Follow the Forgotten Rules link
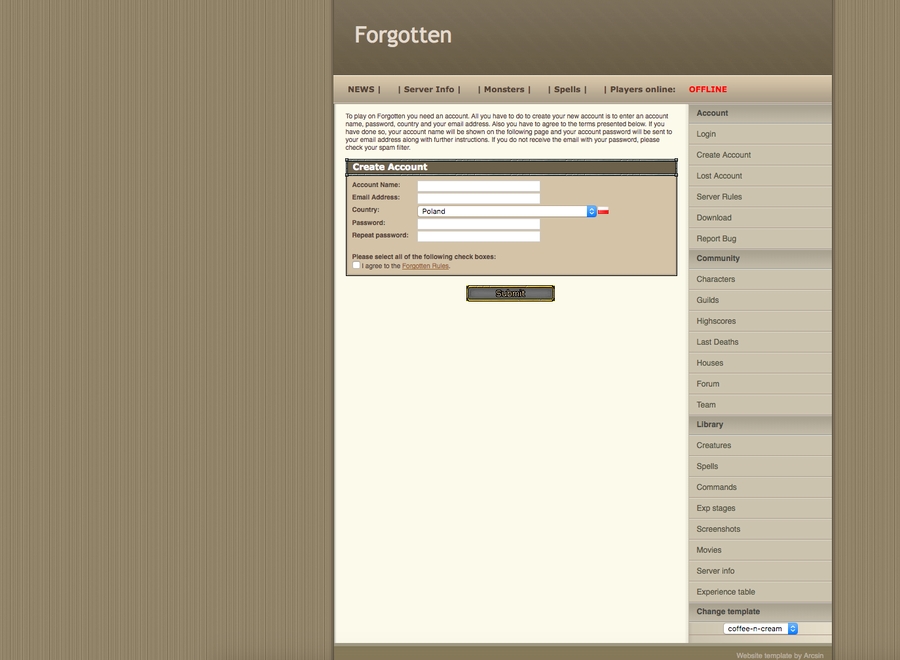Viewport: 900px width, 660px height. [x=425, y=266]
